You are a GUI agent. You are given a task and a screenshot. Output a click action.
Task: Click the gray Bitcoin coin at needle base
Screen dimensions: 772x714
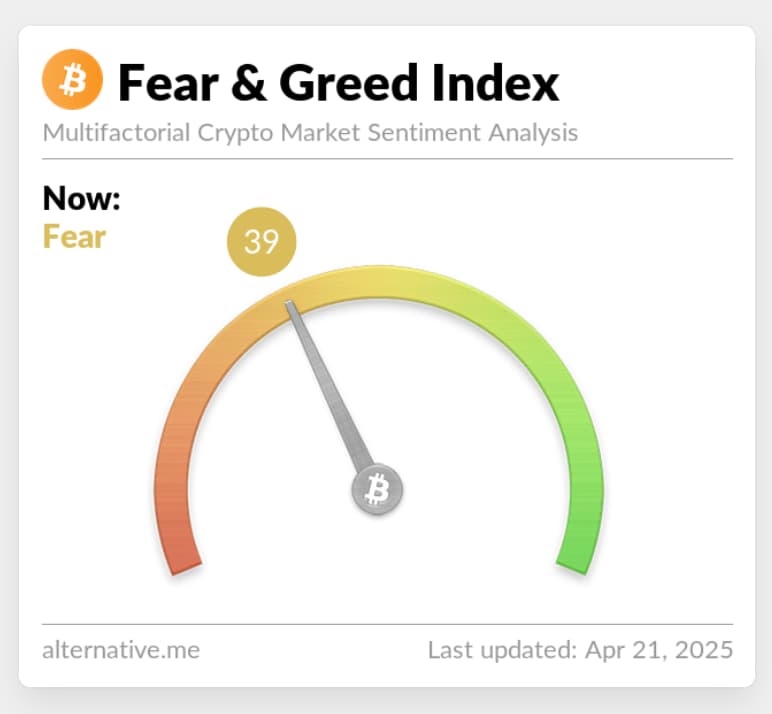pos(377,490)
